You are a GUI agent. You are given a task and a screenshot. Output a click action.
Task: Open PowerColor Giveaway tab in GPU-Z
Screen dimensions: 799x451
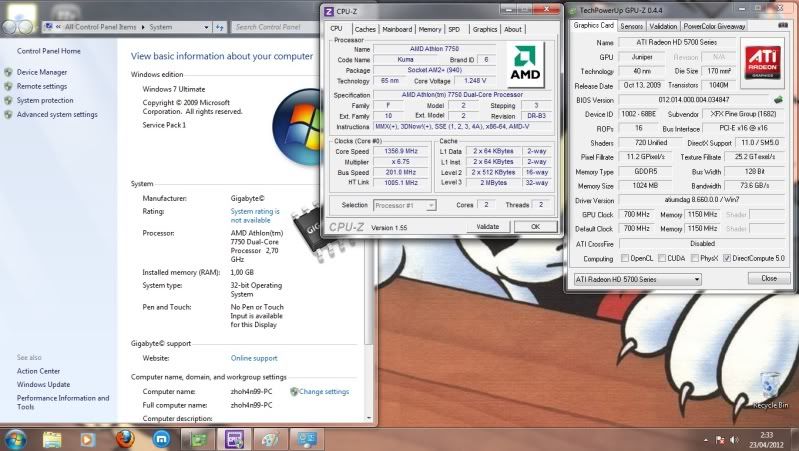(x=714, y=26)
